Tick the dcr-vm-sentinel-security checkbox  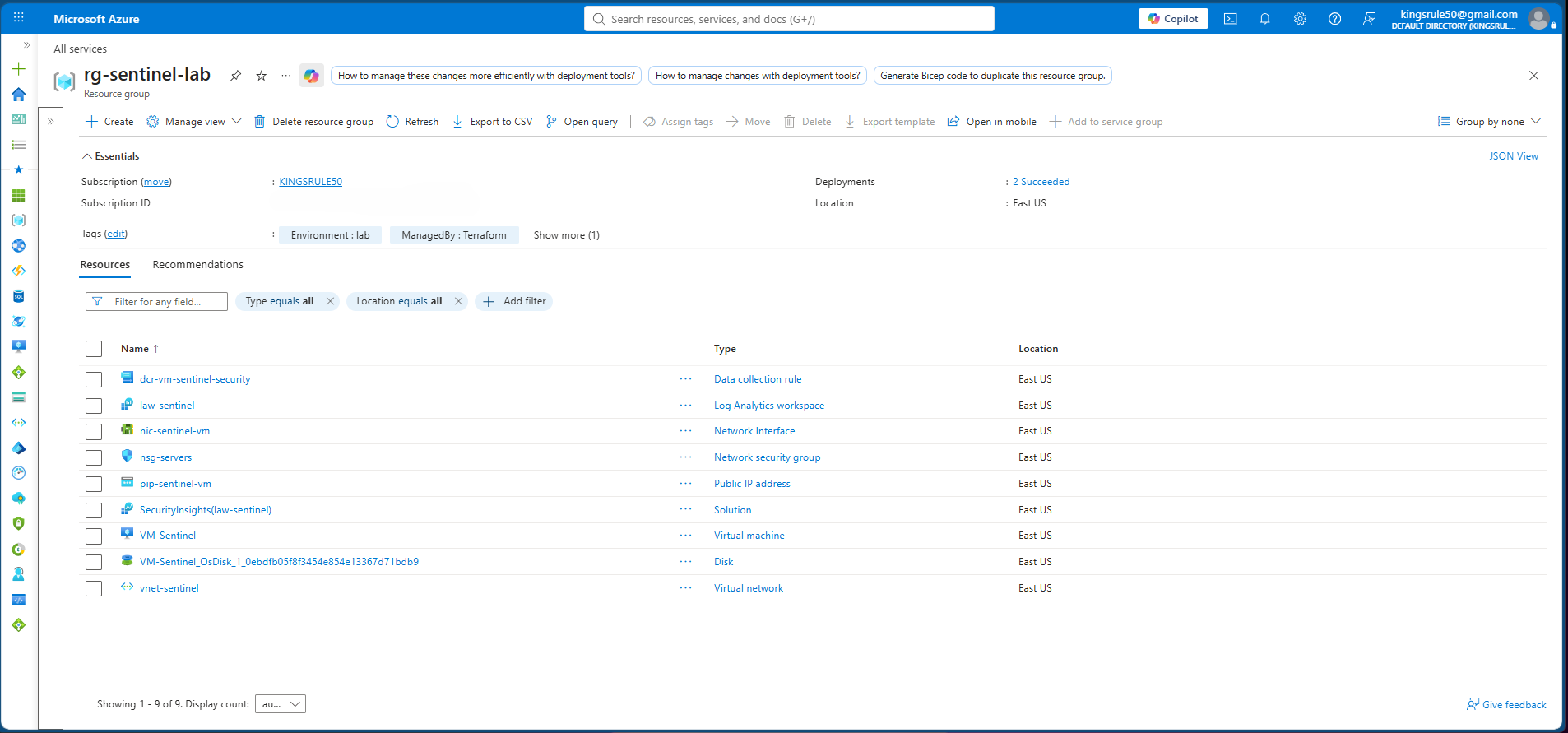pyautogui.click(x=94, y=379)
